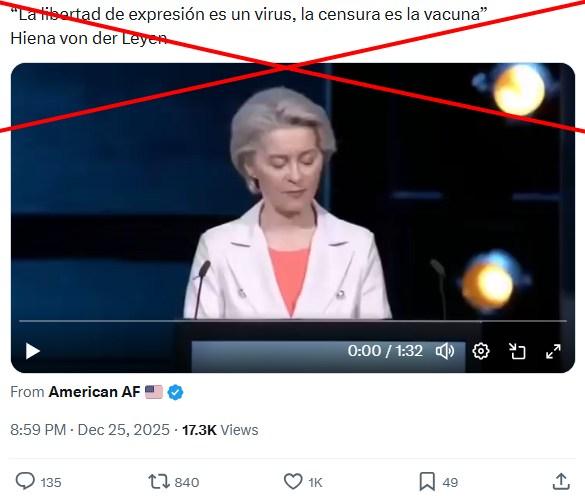This screenshot has width=585, height=496.
Task: Share the post via upload icon
Action: 561,481
